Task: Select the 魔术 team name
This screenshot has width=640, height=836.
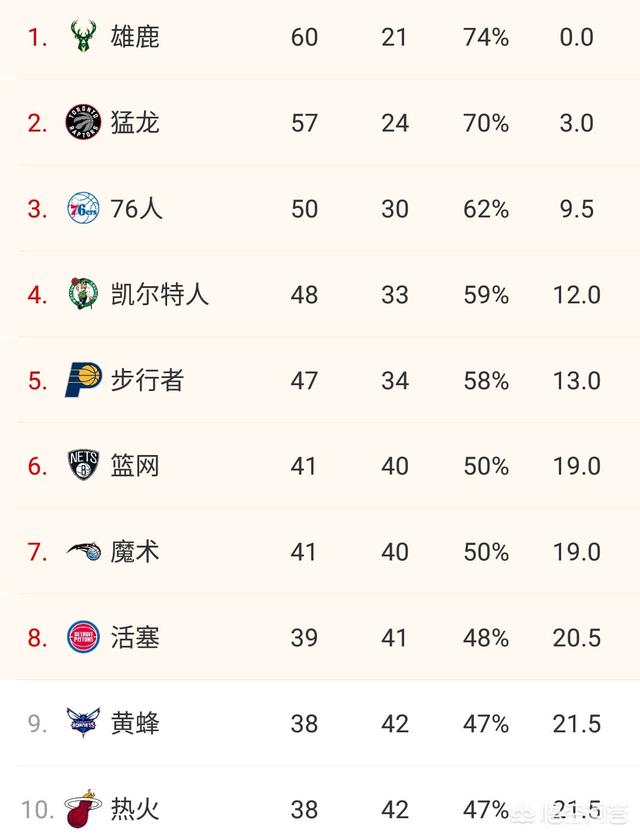Action: pos(135,552)
